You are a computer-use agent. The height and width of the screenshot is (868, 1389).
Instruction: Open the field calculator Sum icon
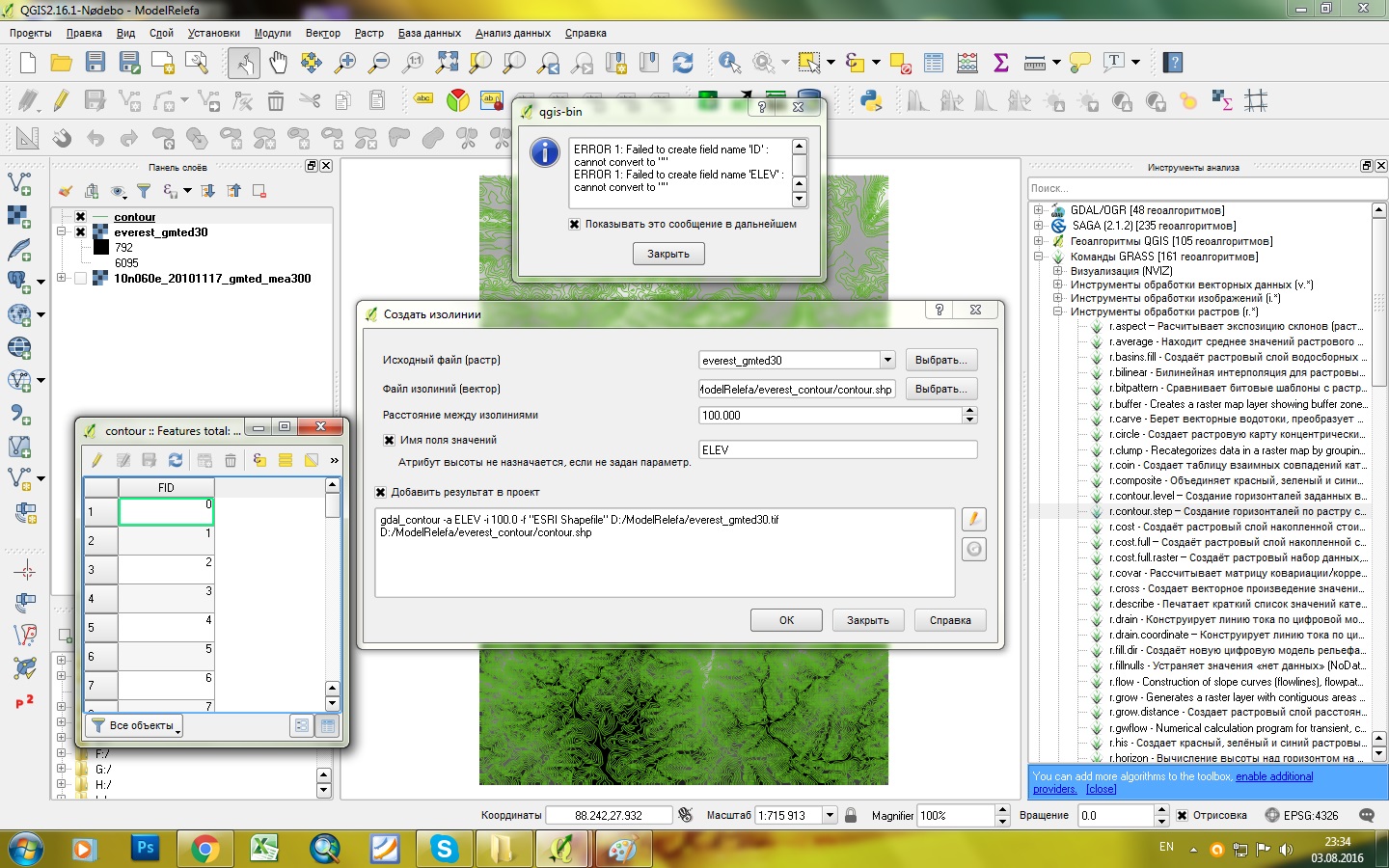point(1001,64)
